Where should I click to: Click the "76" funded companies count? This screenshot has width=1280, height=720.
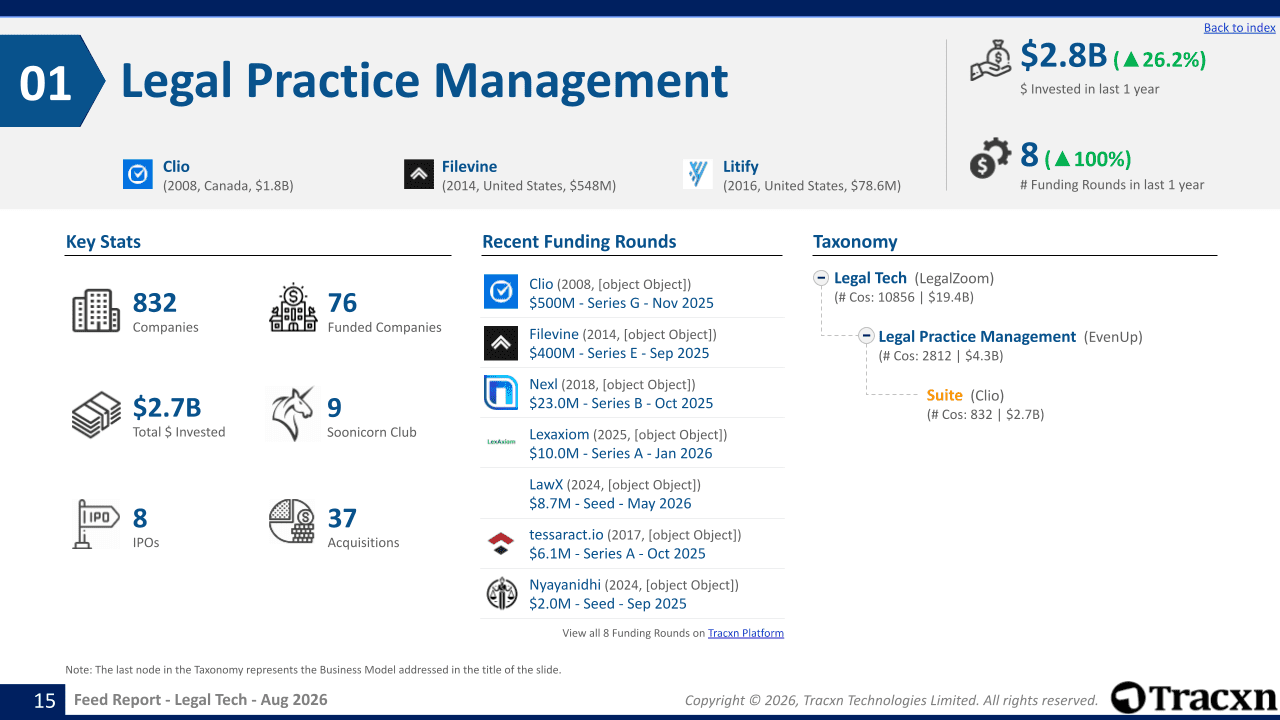pos(342,303)
